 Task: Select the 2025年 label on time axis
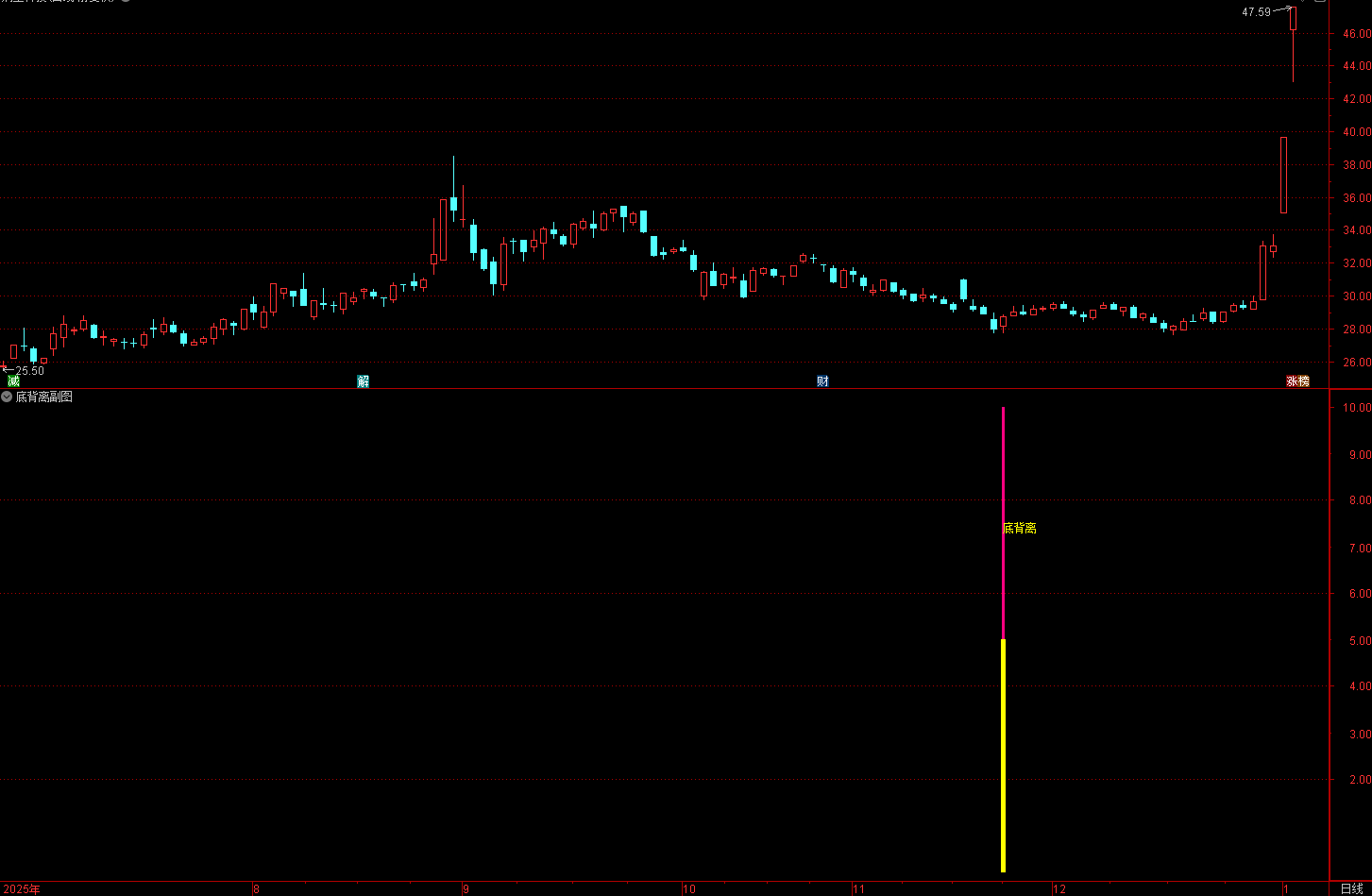point(22,888)
